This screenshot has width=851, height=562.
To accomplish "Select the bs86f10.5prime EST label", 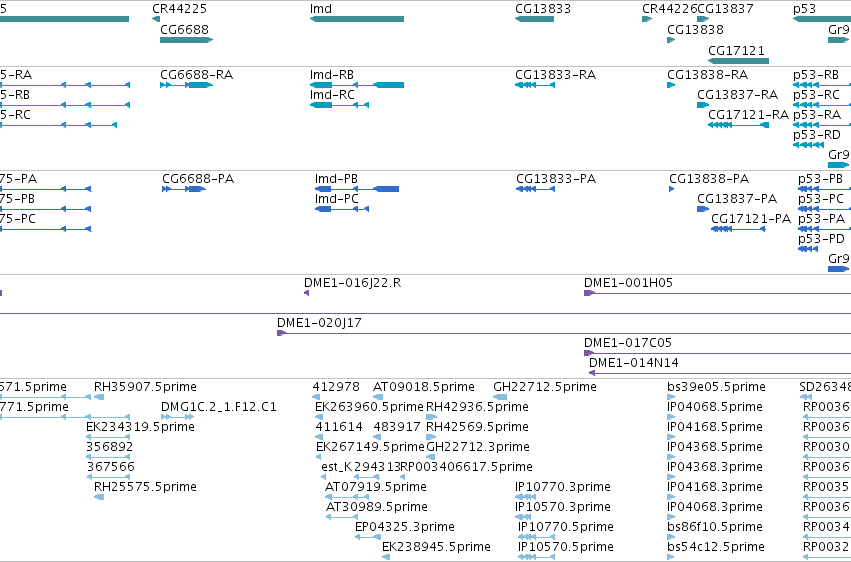I will 715,527.
